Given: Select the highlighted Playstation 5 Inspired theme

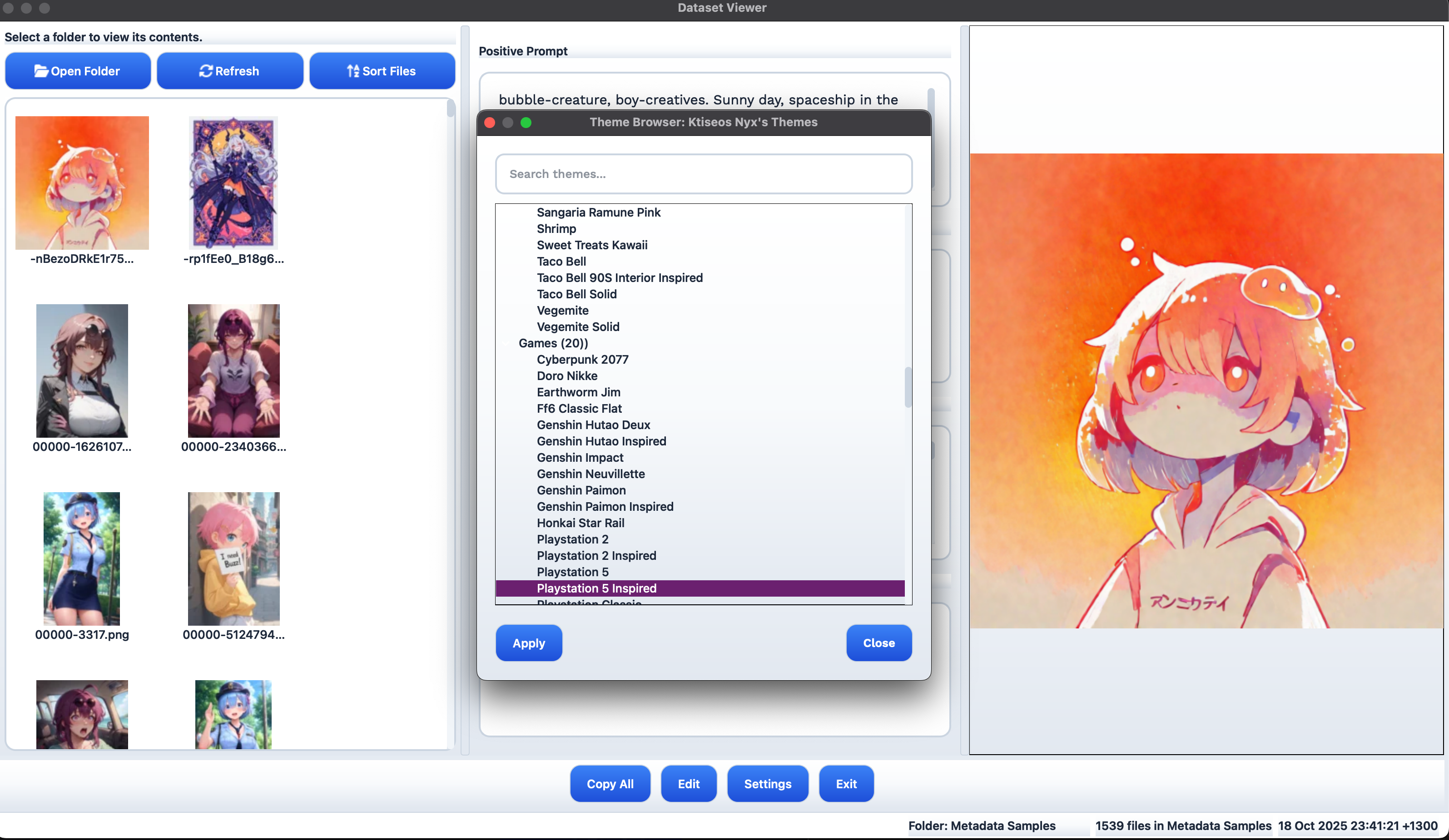Looking at the screenshot, I should click(595, 588).
